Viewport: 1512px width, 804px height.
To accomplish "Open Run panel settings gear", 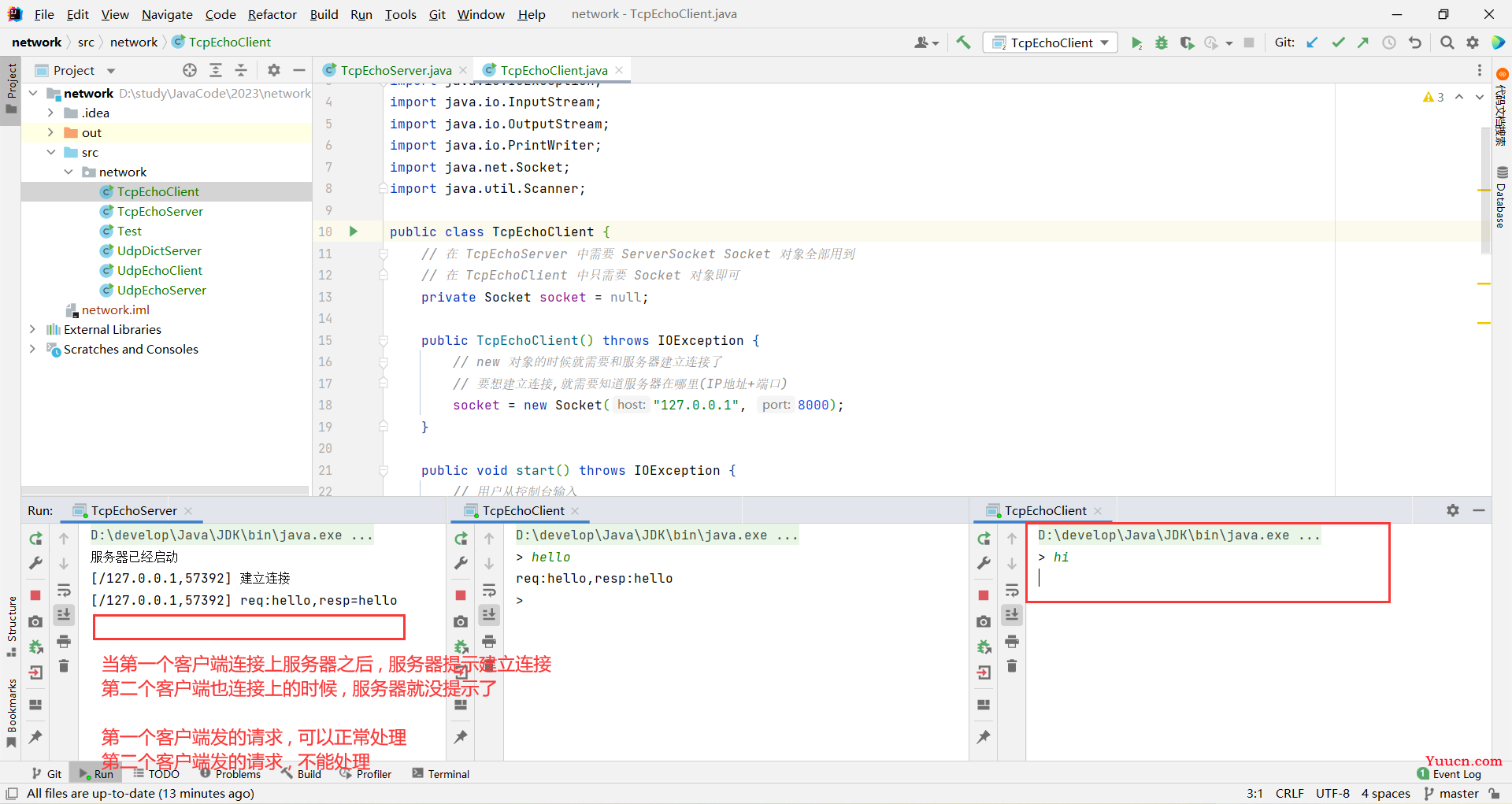I will pyautogui.click(x=1453, y=510).
